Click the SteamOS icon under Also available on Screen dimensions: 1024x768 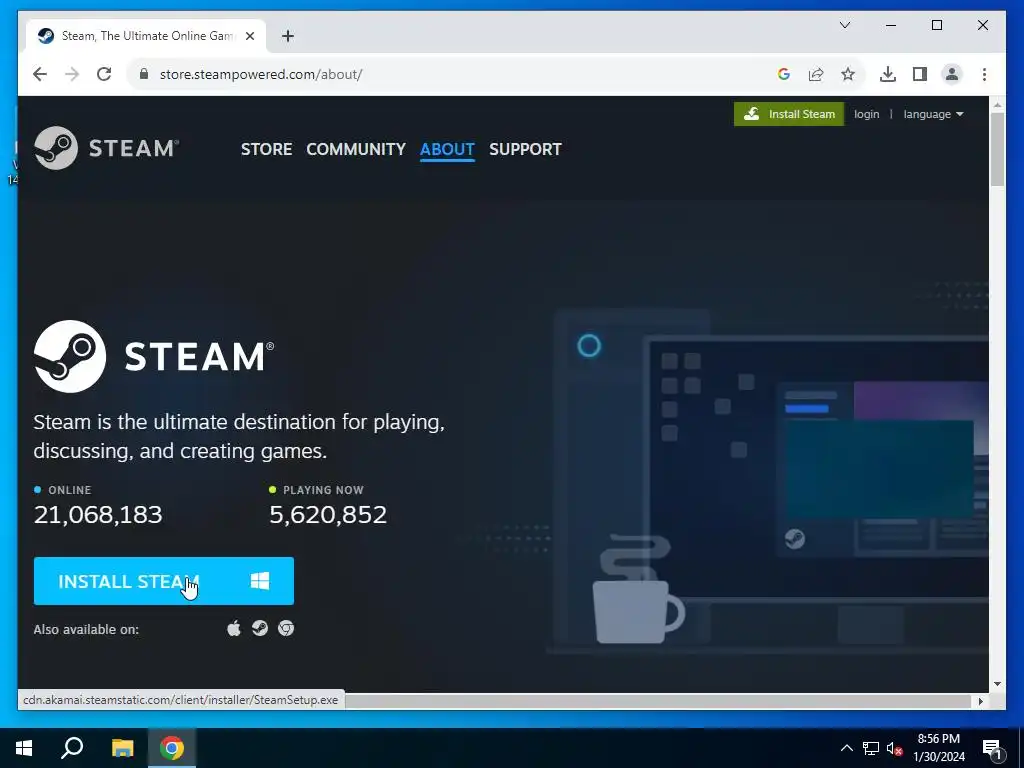[260, 628]
